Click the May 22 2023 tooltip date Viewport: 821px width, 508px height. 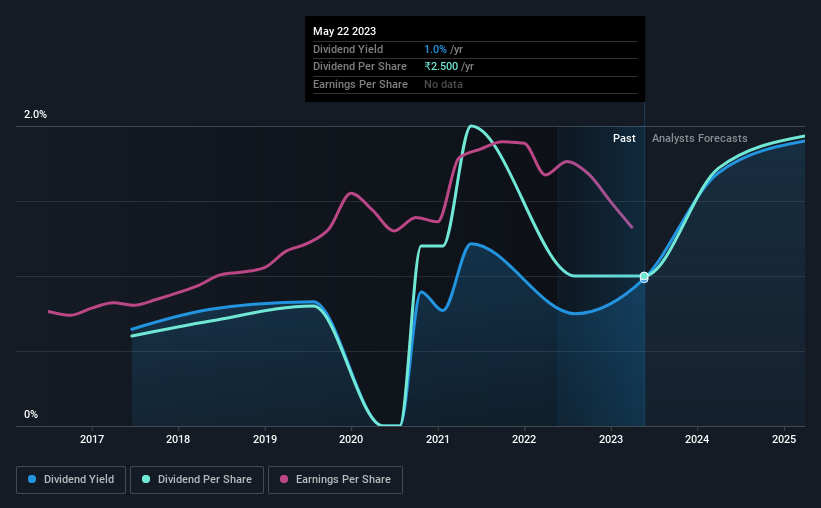pos(345,31)
